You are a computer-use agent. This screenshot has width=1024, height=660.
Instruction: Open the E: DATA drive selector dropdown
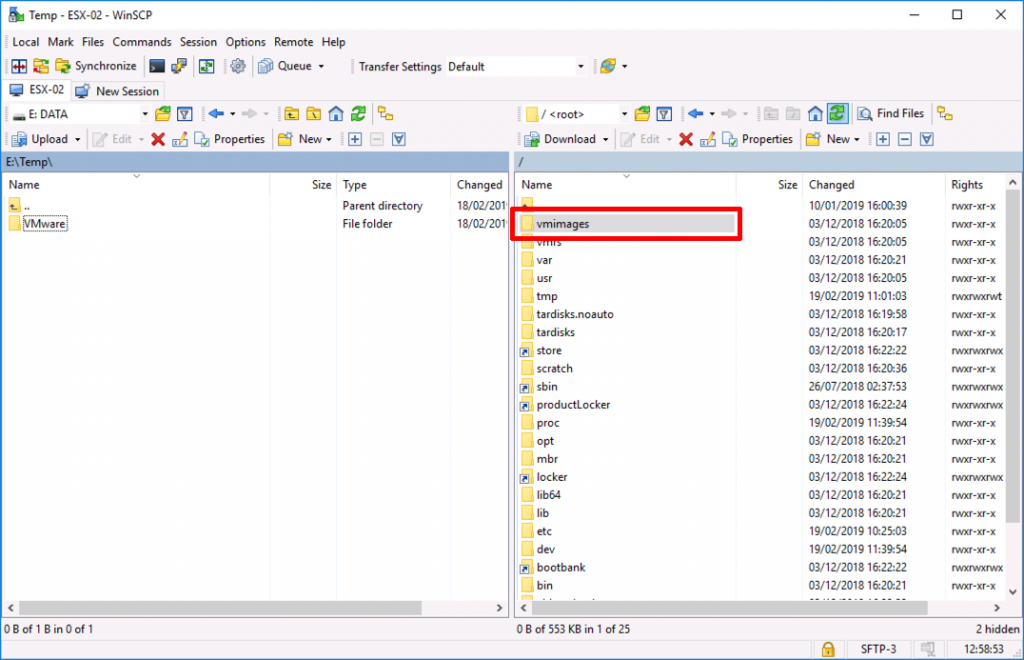(x=143, y=113)
